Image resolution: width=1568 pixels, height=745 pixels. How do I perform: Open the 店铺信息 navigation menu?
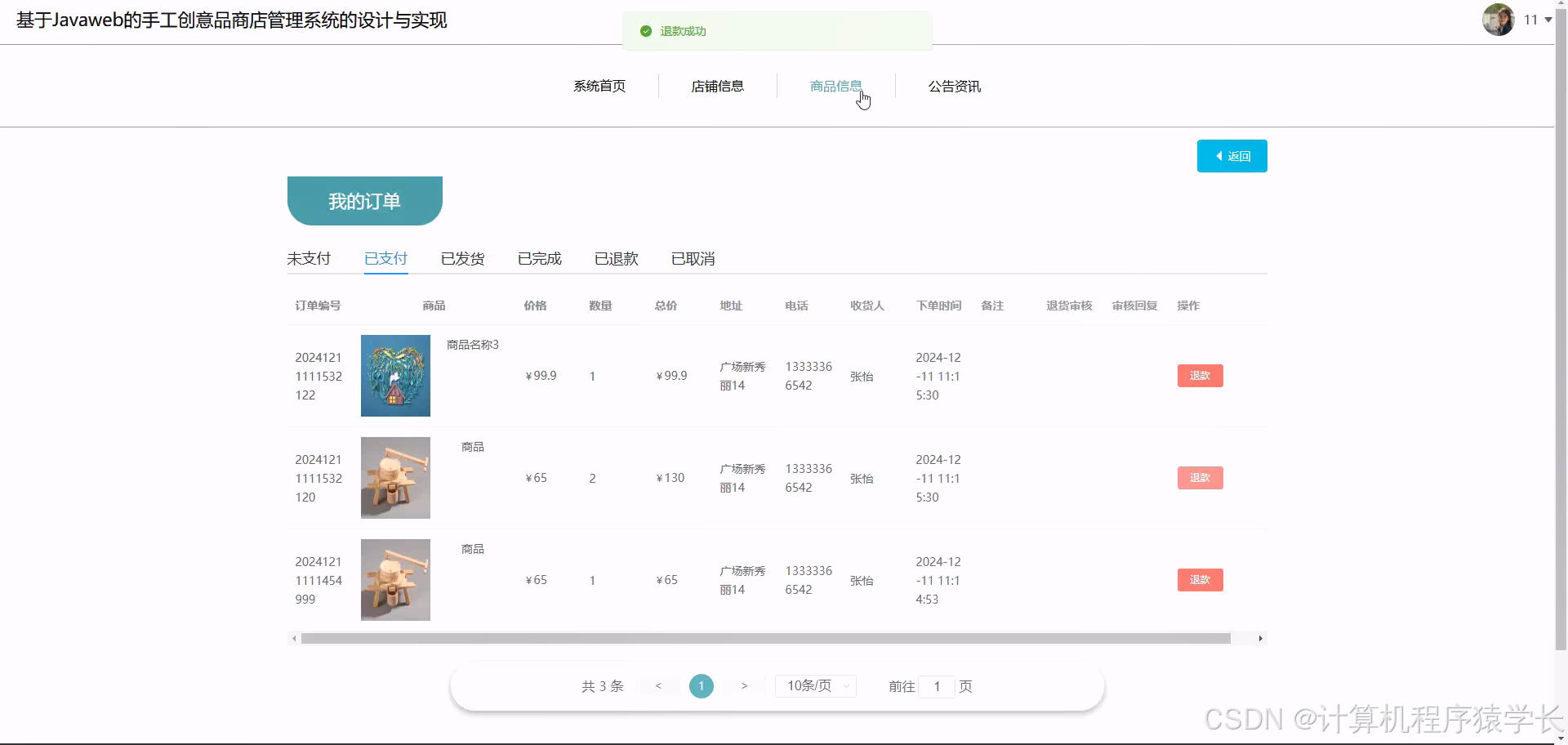717,86
